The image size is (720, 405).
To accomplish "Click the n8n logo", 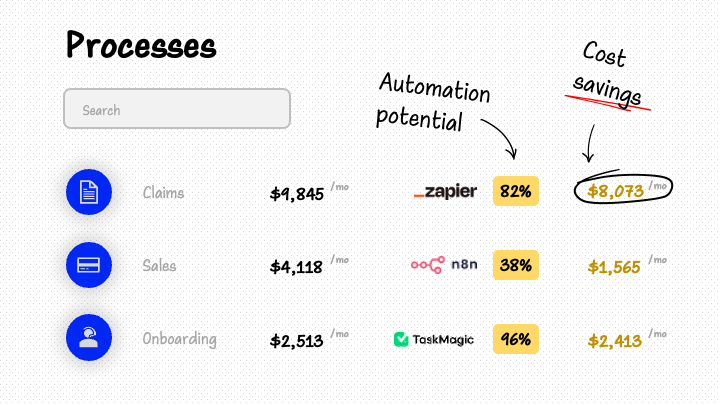I will pyautogui.click(x=444, y=264).
